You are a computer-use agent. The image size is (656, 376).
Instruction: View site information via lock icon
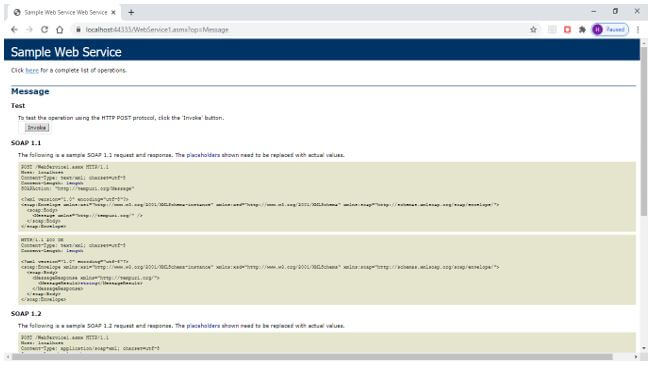tap(78, 30)
